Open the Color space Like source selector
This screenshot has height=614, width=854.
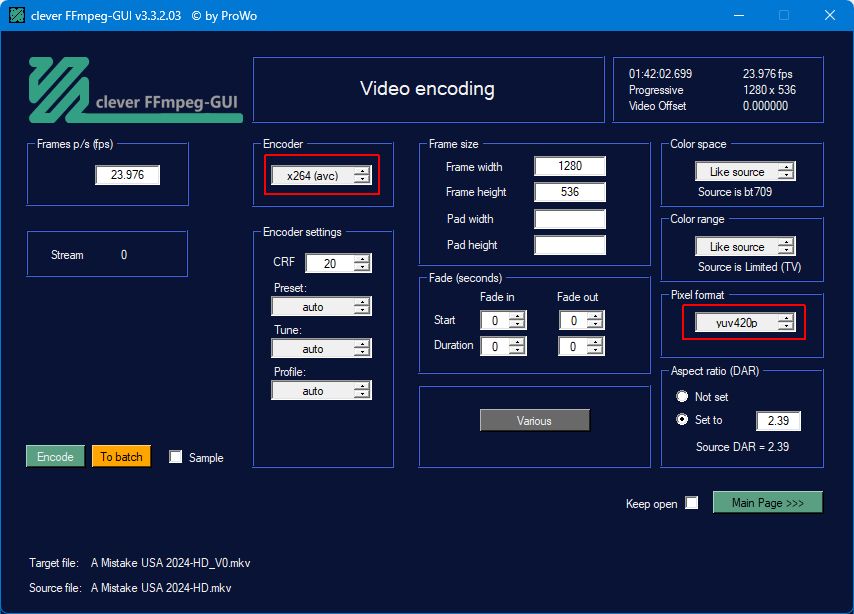[745, 172]
